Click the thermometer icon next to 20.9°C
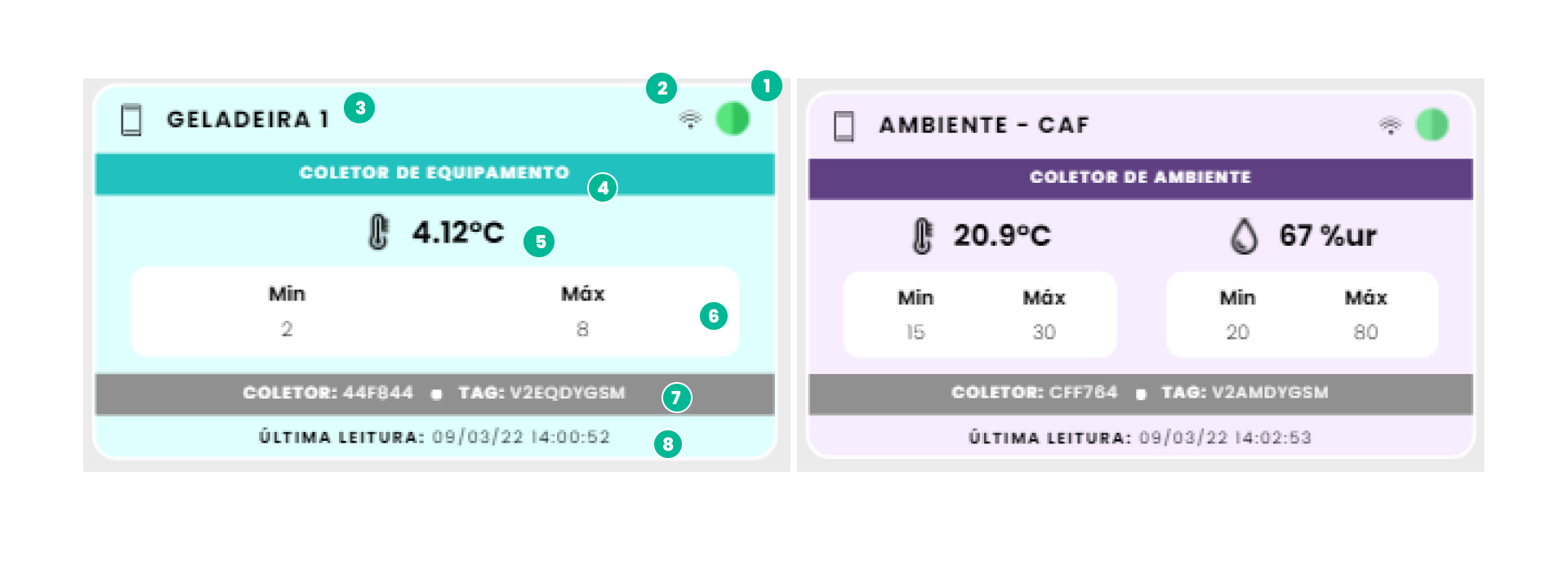1568x565 pixels. 922,236
